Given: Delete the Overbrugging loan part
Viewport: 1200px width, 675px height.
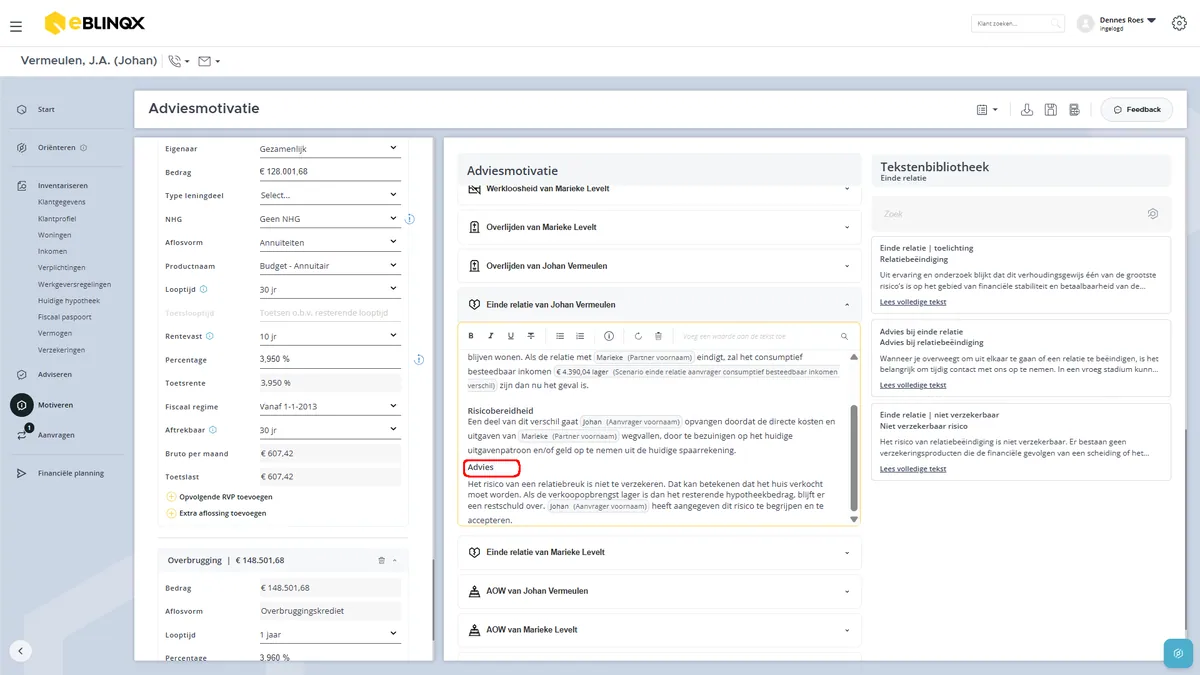Looking at the screenshot, I should [381, 561].
